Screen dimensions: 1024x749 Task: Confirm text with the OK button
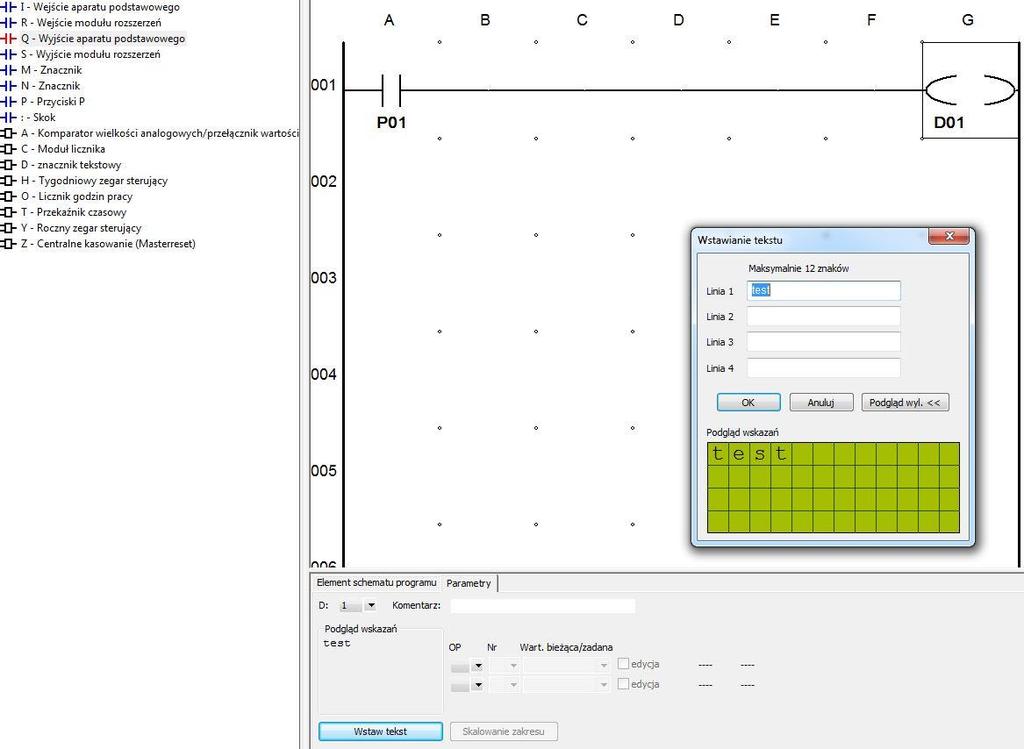(x=748, y=402)
